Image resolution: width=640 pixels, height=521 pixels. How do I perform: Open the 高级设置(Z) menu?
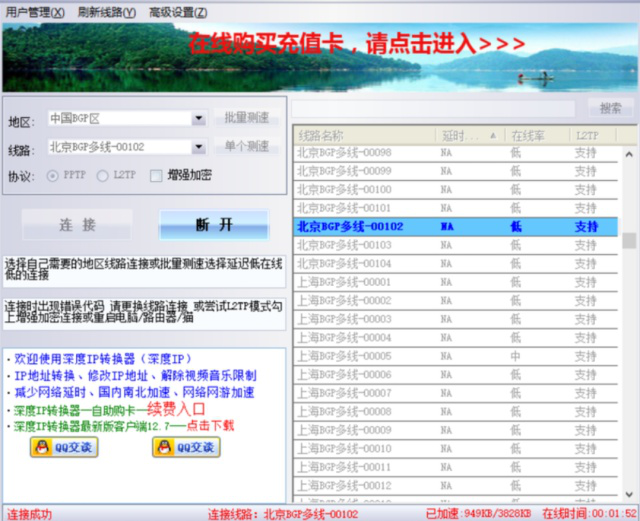point(178,12)
